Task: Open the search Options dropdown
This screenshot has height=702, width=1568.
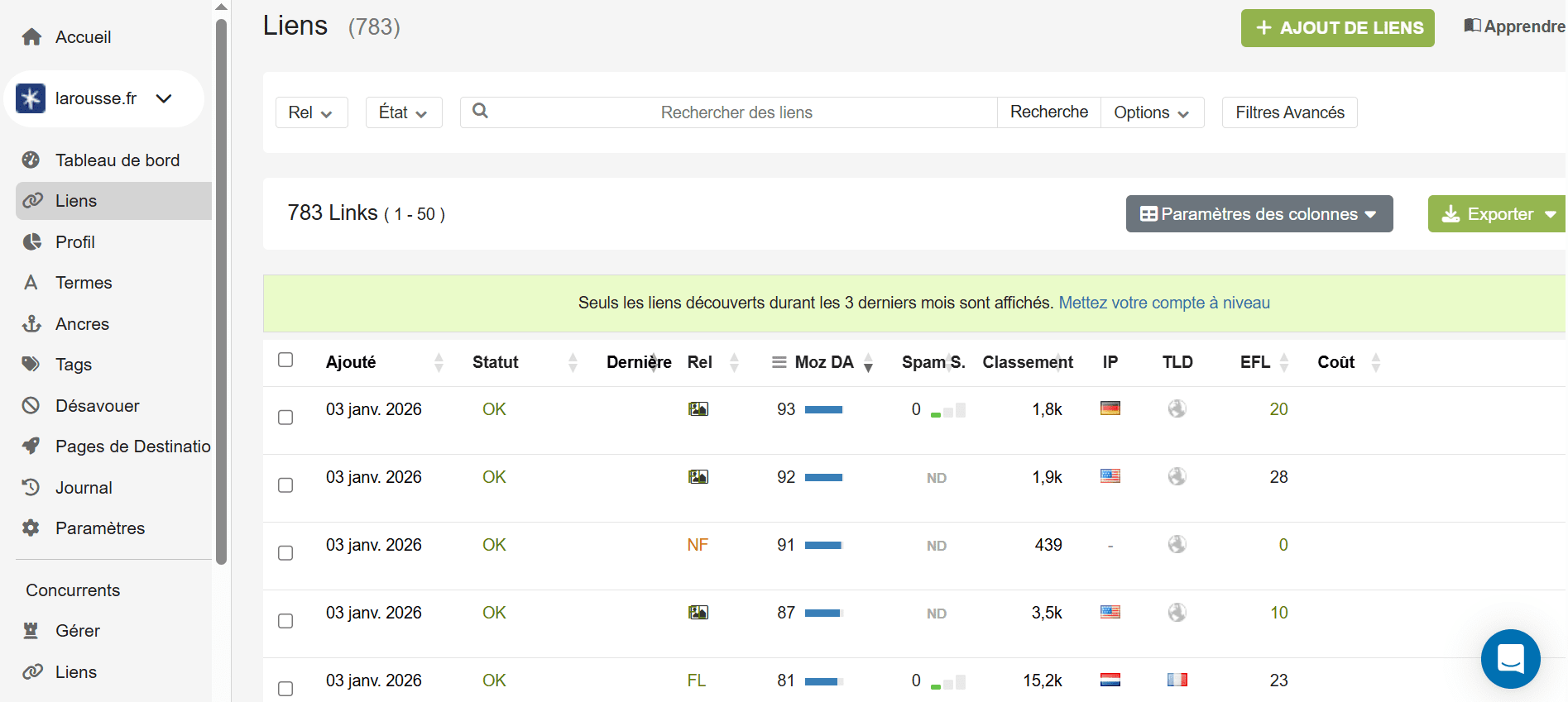Action: [x=1152, y=112]
